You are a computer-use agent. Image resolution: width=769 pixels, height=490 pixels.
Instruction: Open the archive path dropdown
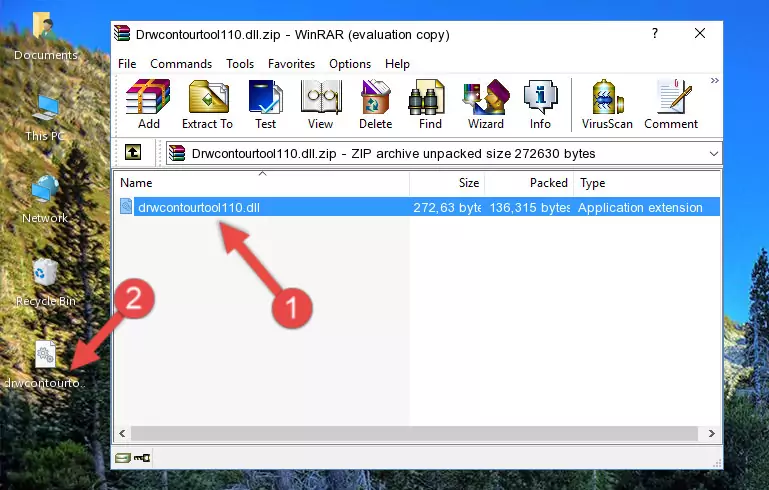coord(714,154)
